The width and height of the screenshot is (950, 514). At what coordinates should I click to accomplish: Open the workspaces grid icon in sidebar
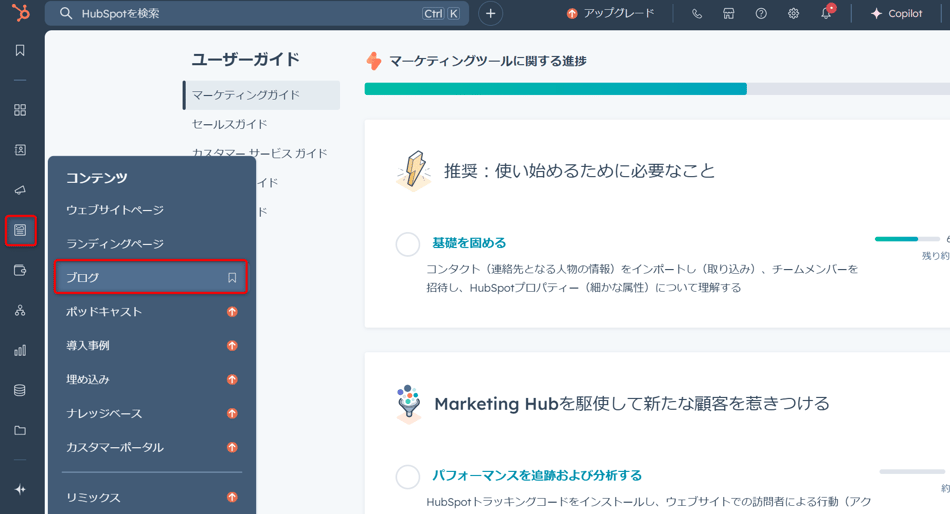[20, 110]
